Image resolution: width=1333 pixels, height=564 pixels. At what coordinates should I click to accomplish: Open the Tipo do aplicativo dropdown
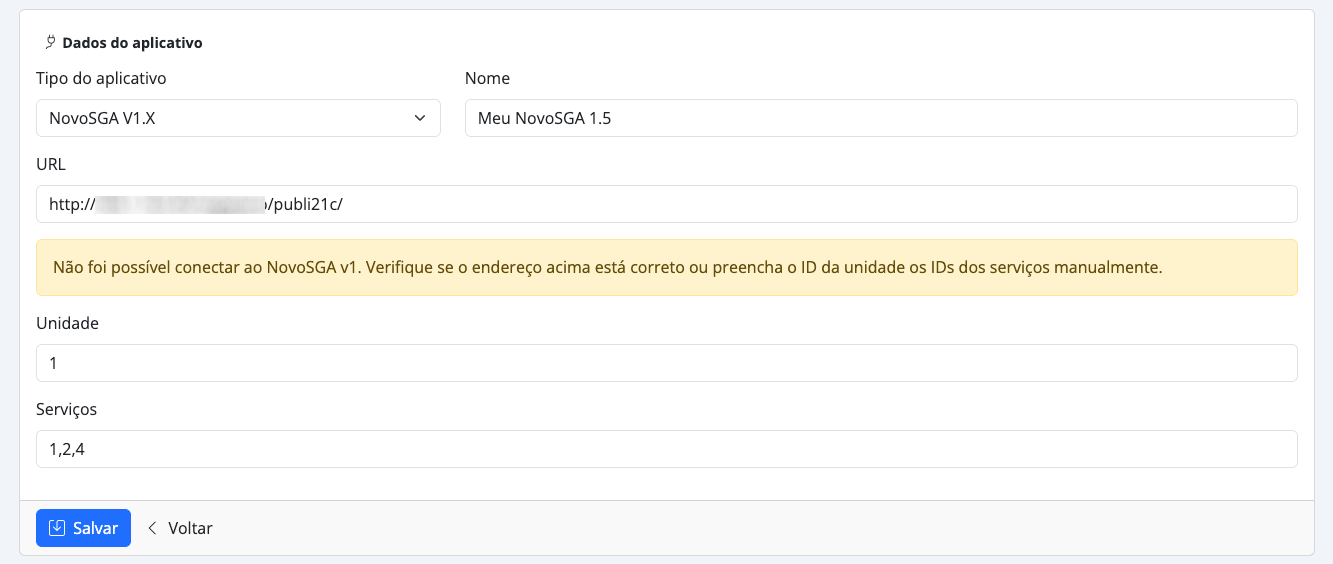click(x=238, y=118)
